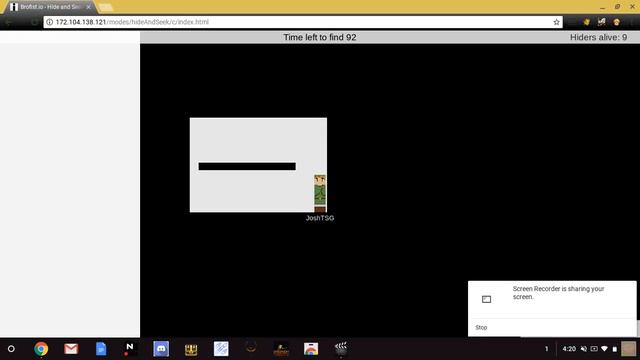Open the user avatar in system tray
This screenshot has width=640, height=360.
point(628,349)
